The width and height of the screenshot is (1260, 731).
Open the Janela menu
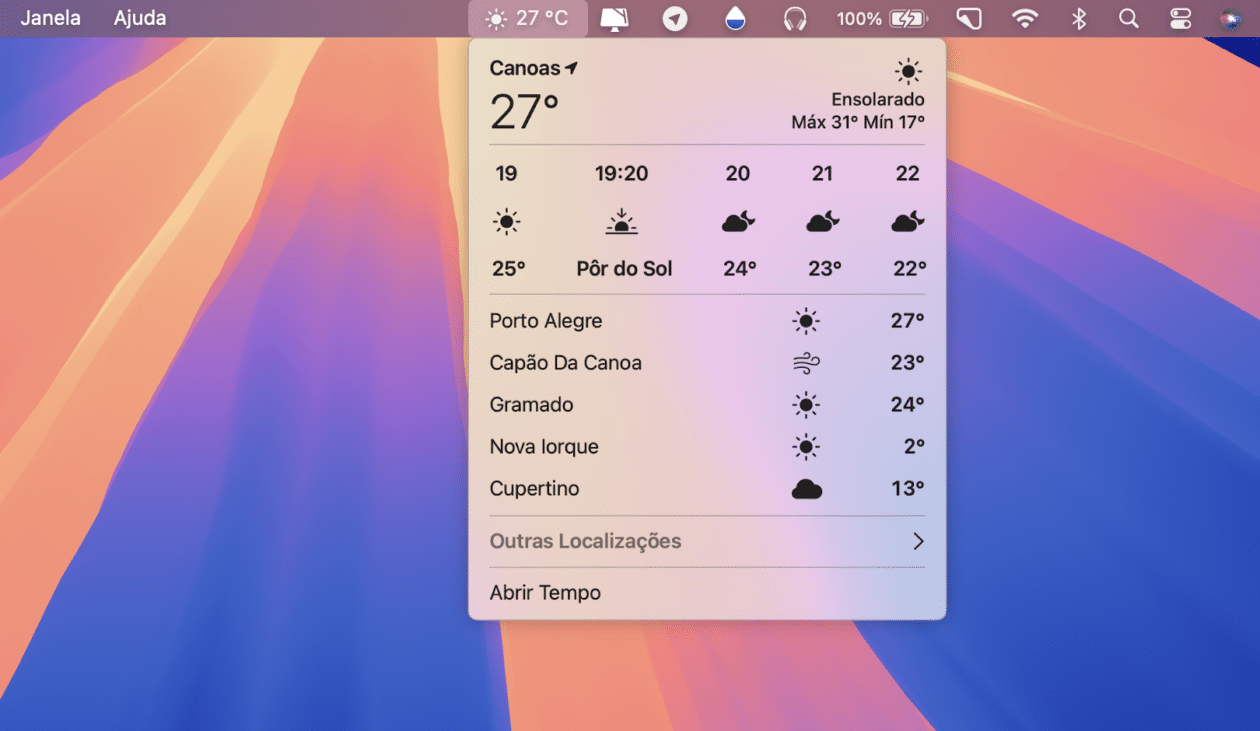click(51, 17)
